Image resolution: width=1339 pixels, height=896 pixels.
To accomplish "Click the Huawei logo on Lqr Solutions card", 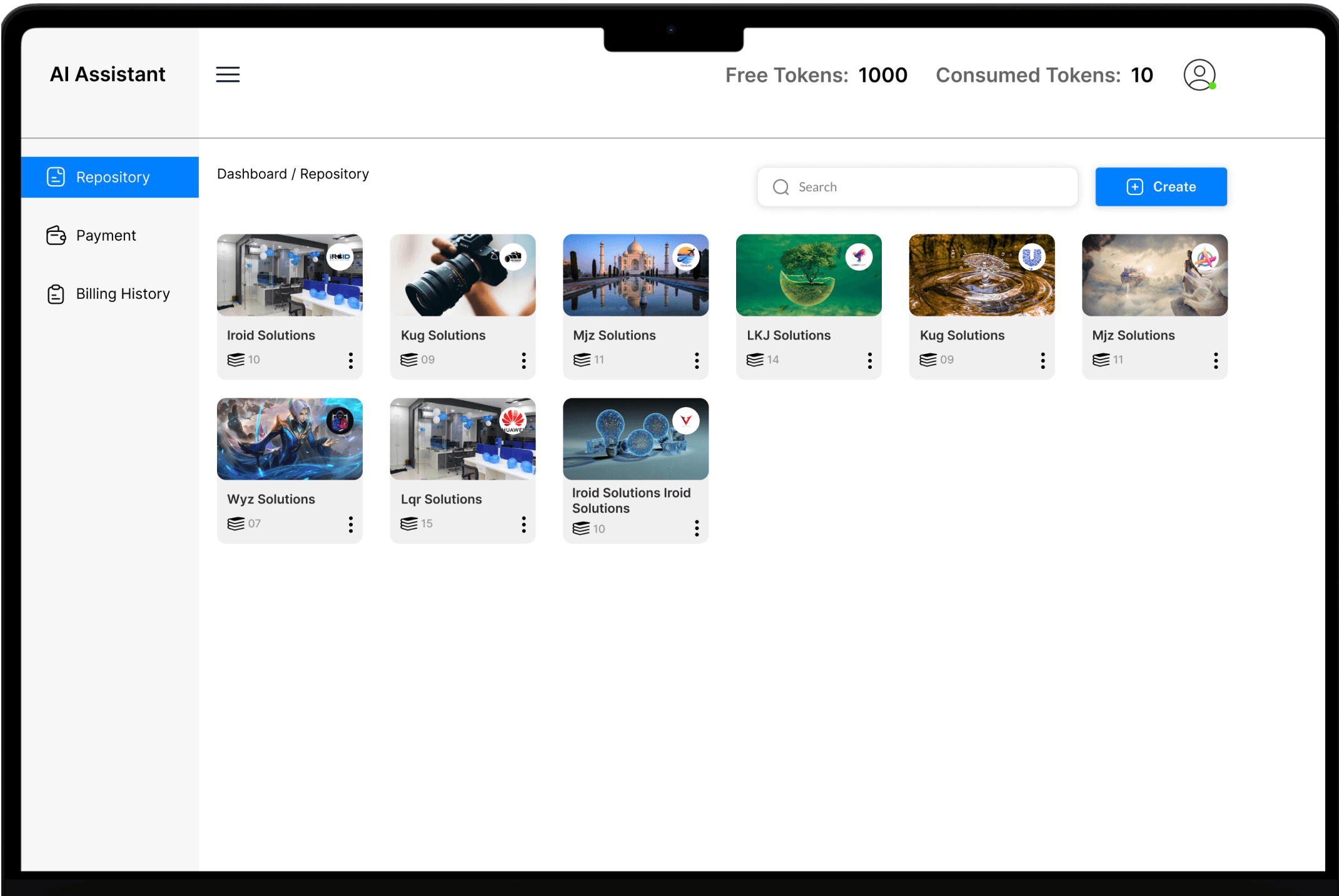I will (513, 421).
